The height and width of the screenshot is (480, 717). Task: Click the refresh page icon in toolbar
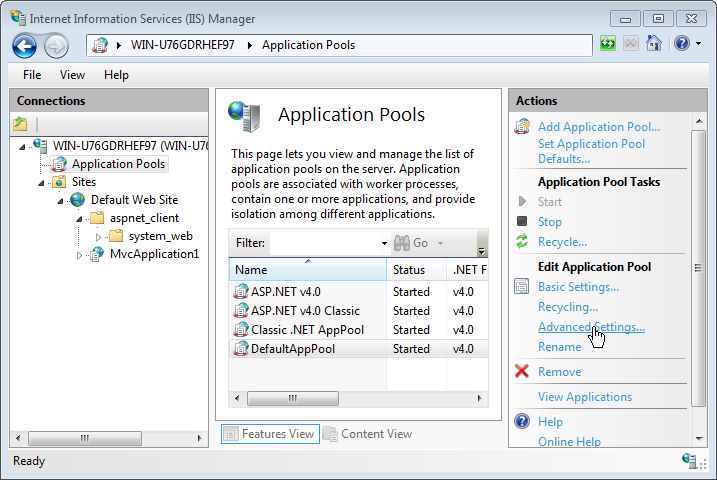[608, 44]
